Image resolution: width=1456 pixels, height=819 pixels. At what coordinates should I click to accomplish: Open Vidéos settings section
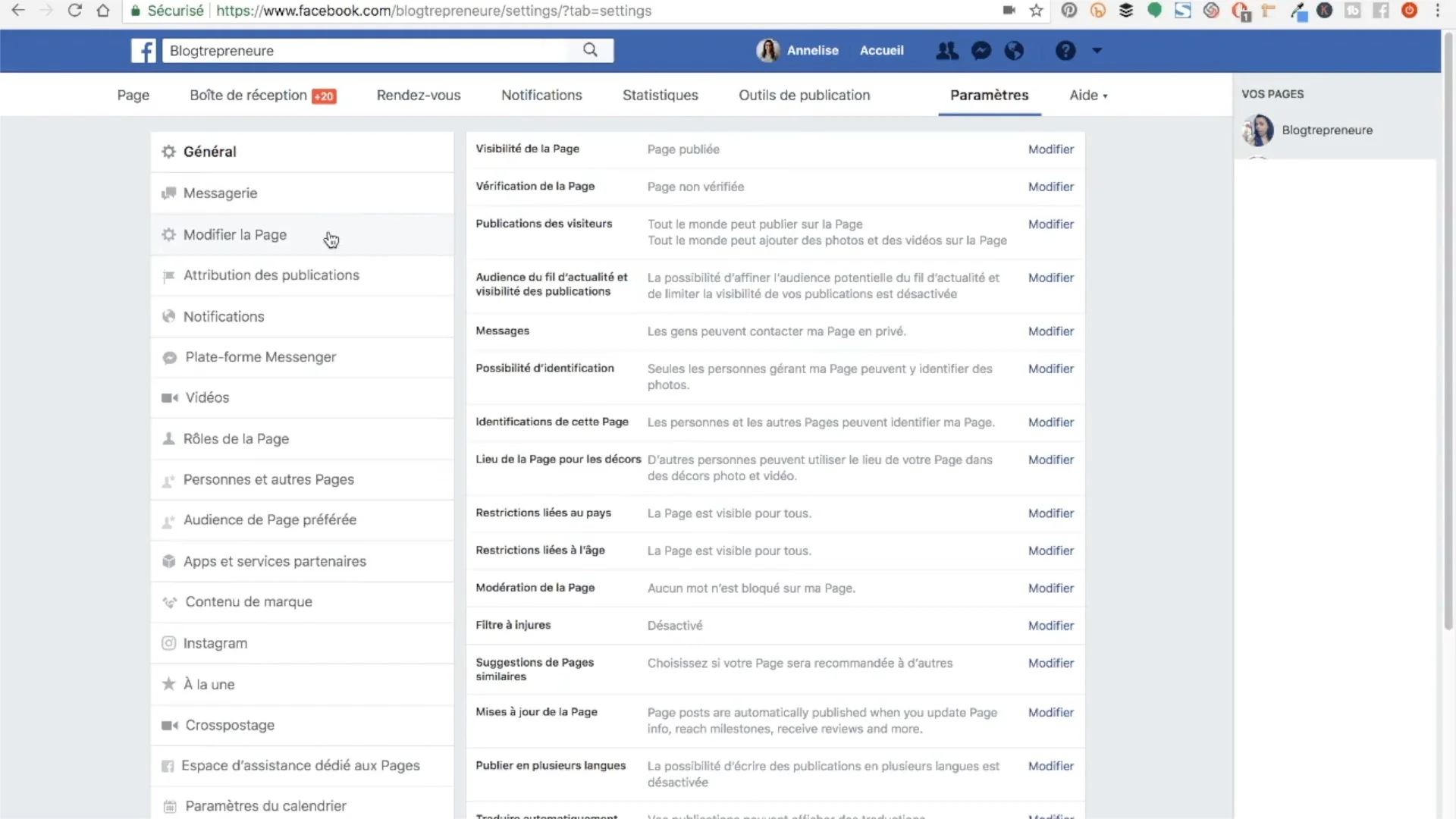(302, 397)
